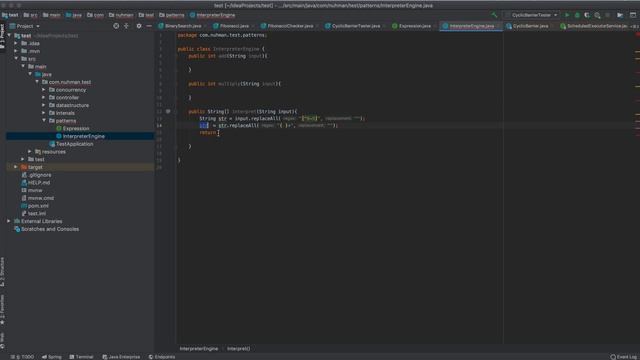Run with coverage icon in toolbar
The height and width of the screenshot is (360, 640).
click(587, 15)
